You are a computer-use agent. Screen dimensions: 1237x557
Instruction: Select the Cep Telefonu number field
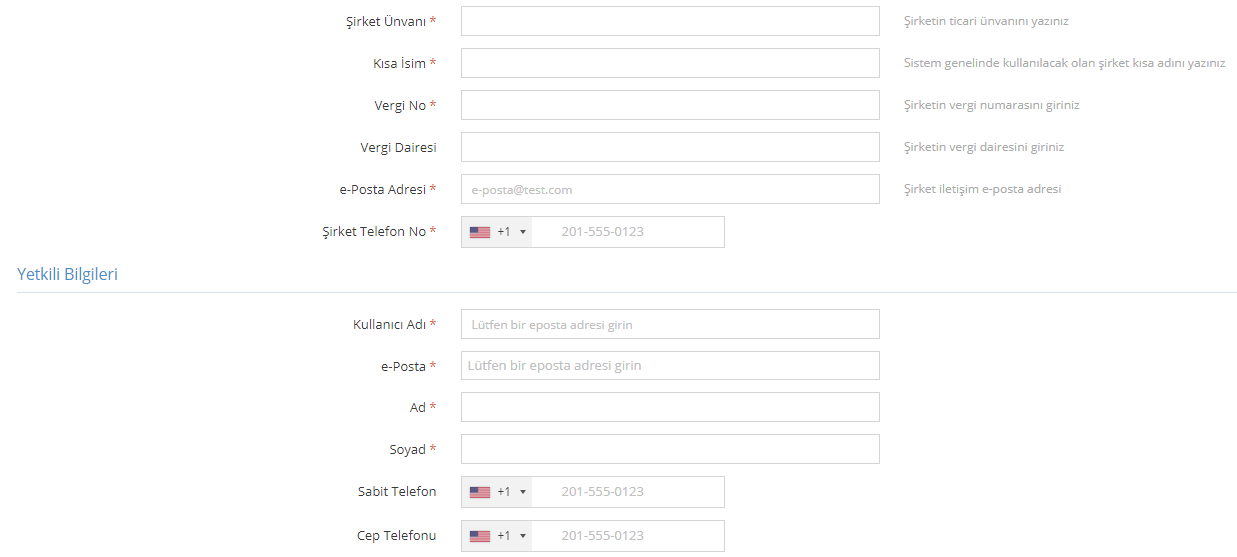click(x=628, y=536)
